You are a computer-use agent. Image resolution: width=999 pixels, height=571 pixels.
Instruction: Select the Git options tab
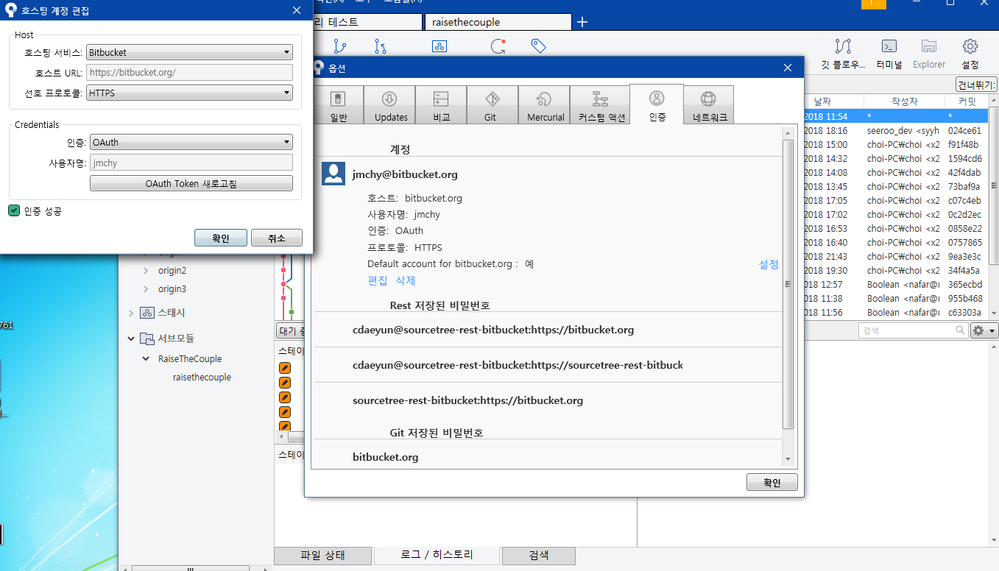(492, 105)
